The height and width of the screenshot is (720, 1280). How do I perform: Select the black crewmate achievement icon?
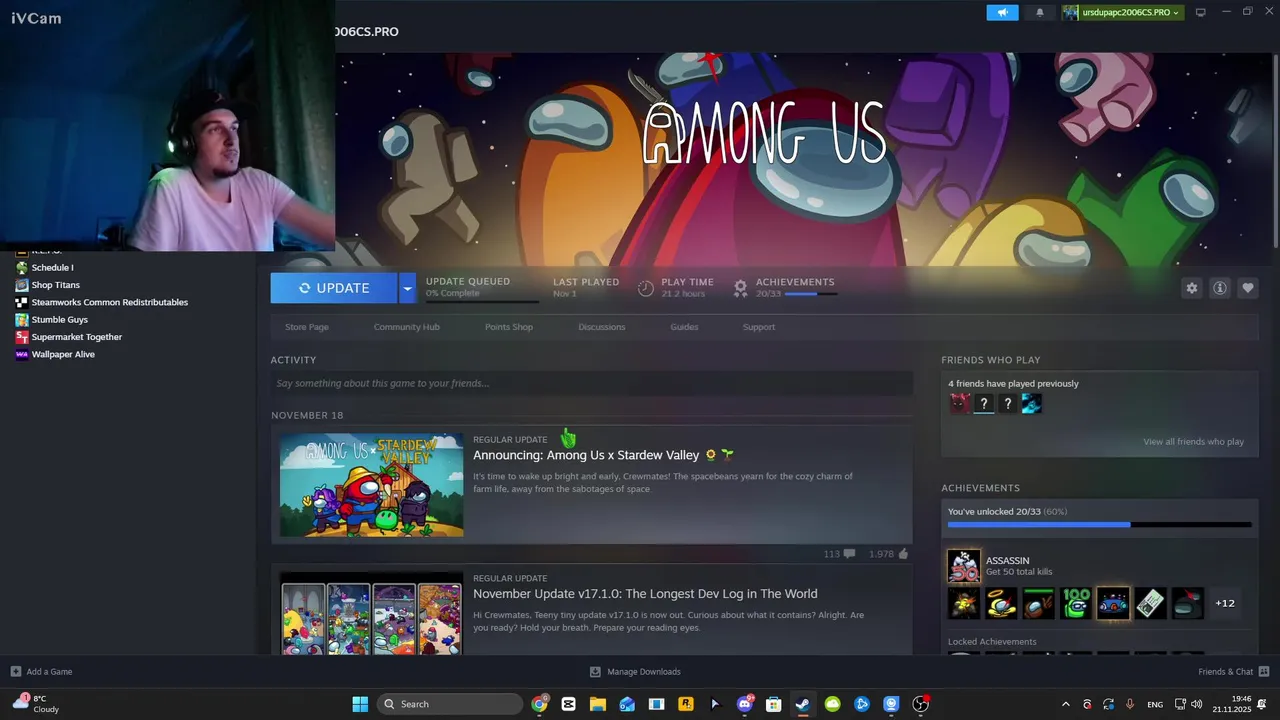[1187, 603]
